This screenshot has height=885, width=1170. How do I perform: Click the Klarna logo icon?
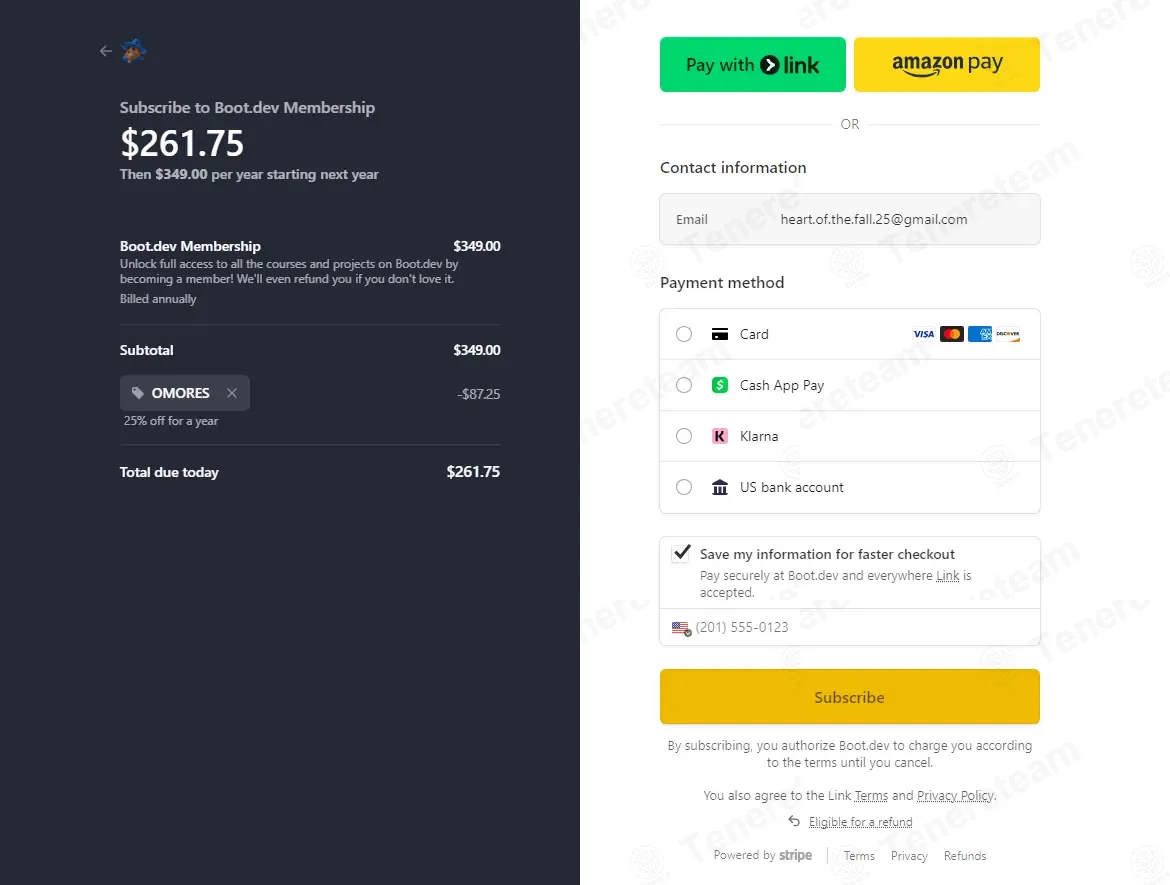(719, 436)
